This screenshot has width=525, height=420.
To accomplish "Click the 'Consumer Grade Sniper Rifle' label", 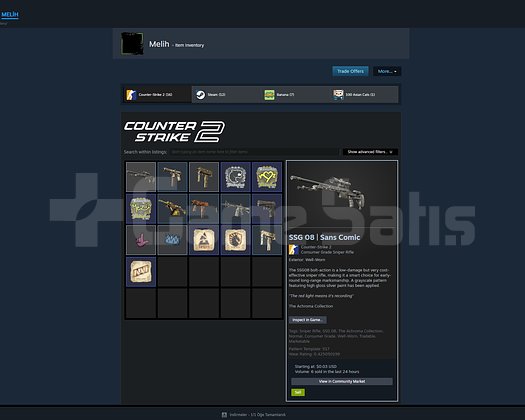I will (x=327, y=252).
